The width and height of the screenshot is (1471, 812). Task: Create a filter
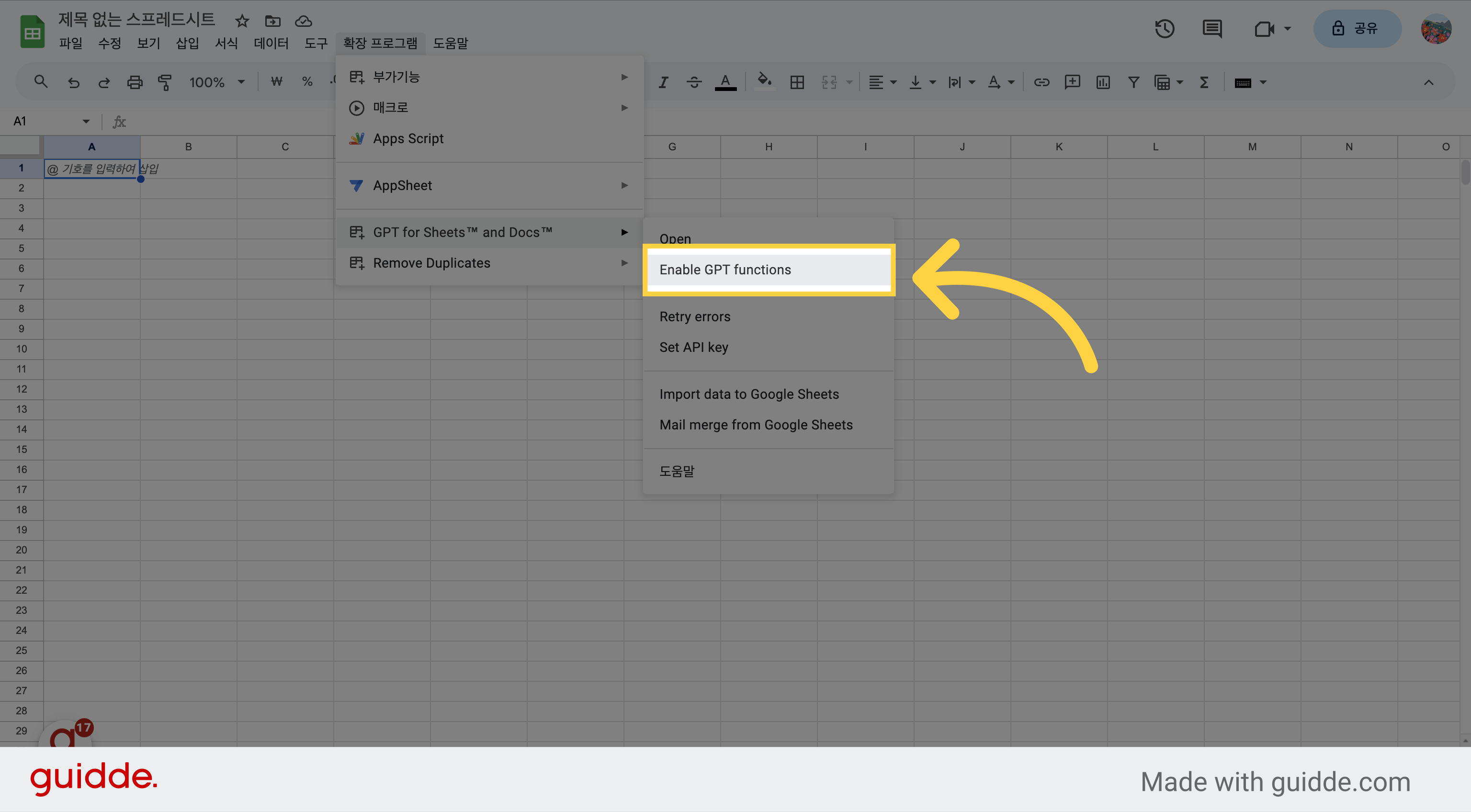tap(1133, 82)
